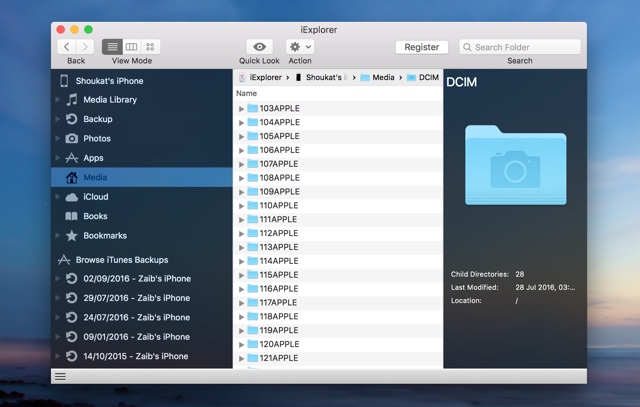Click iExplorer breadcrumb in path bar
The width and height of the screenshot is (640, 407).
tap(260, 77)
